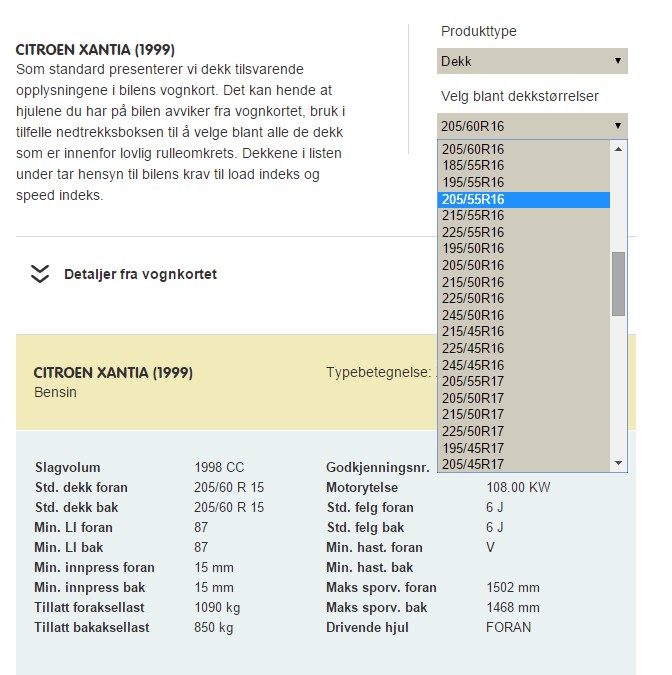
Task: Select 205/60R16 in the size list
Action: click(523, 149)
